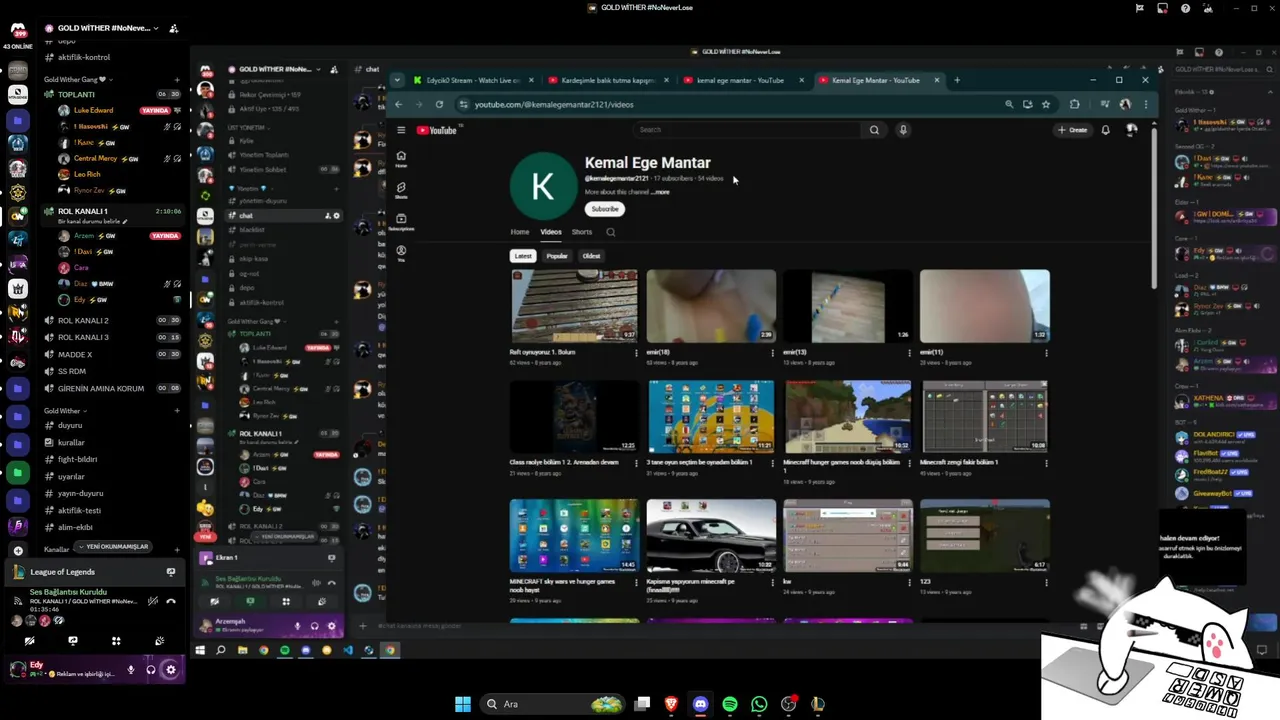The image size is (1280, 720).
Task: Stop streaming League of Legends icon
Action: click(x=171, y=572)
